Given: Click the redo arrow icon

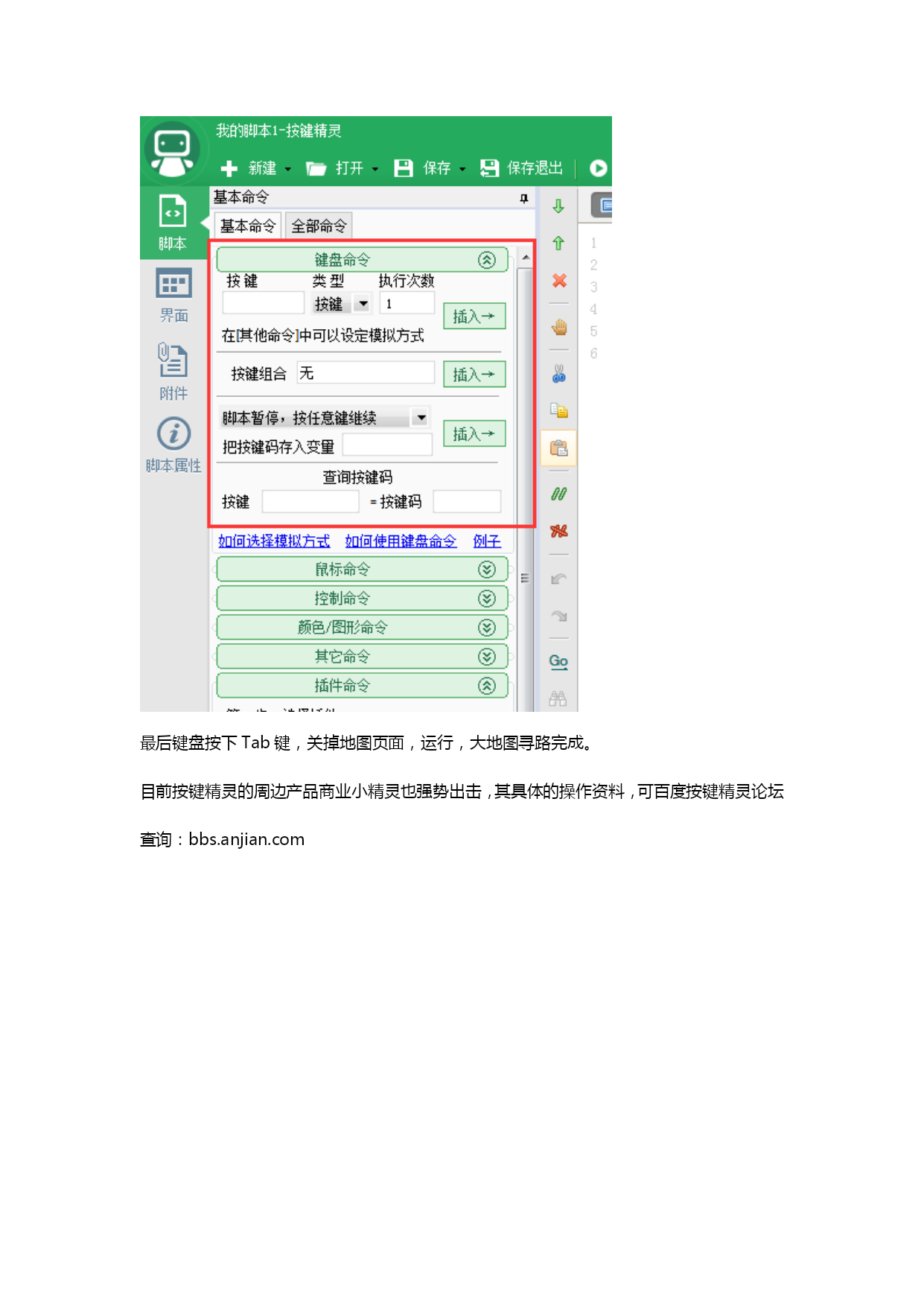Looking at the screenshot, I should (x=559, y=616).
